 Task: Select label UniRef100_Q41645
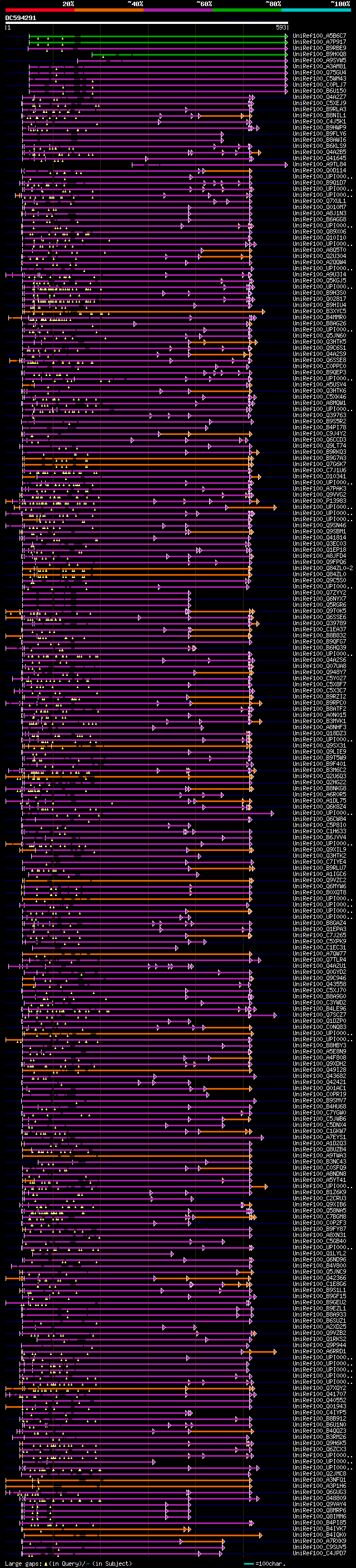point(319,159)
